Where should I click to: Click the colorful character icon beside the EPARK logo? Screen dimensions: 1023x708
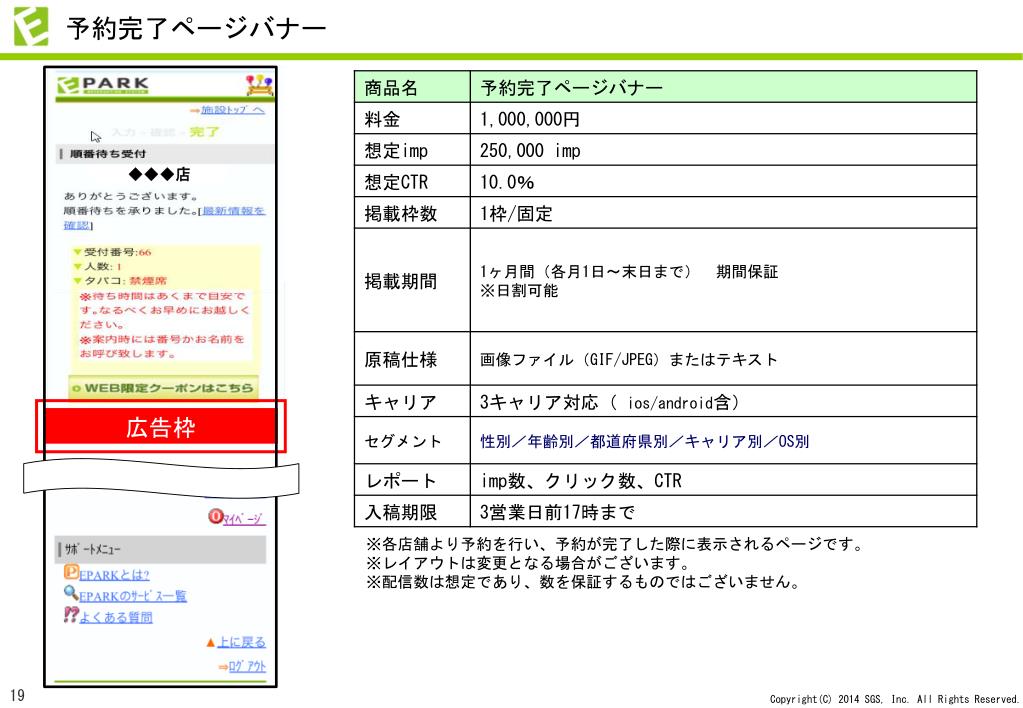[259, 85]
